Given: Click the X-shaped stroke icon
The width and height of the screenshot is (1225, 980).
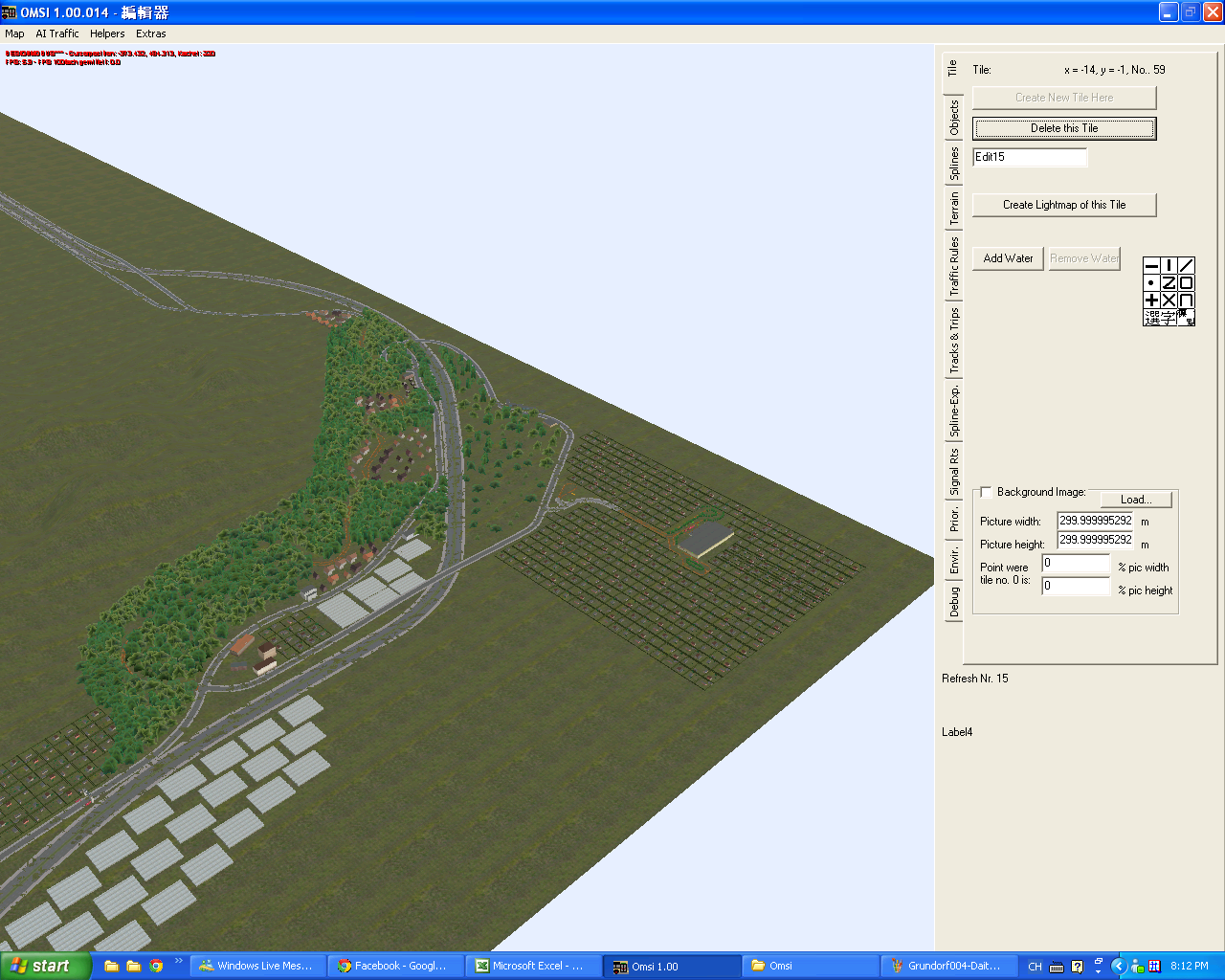Looking at the screenshot, I should point(1169,301).
